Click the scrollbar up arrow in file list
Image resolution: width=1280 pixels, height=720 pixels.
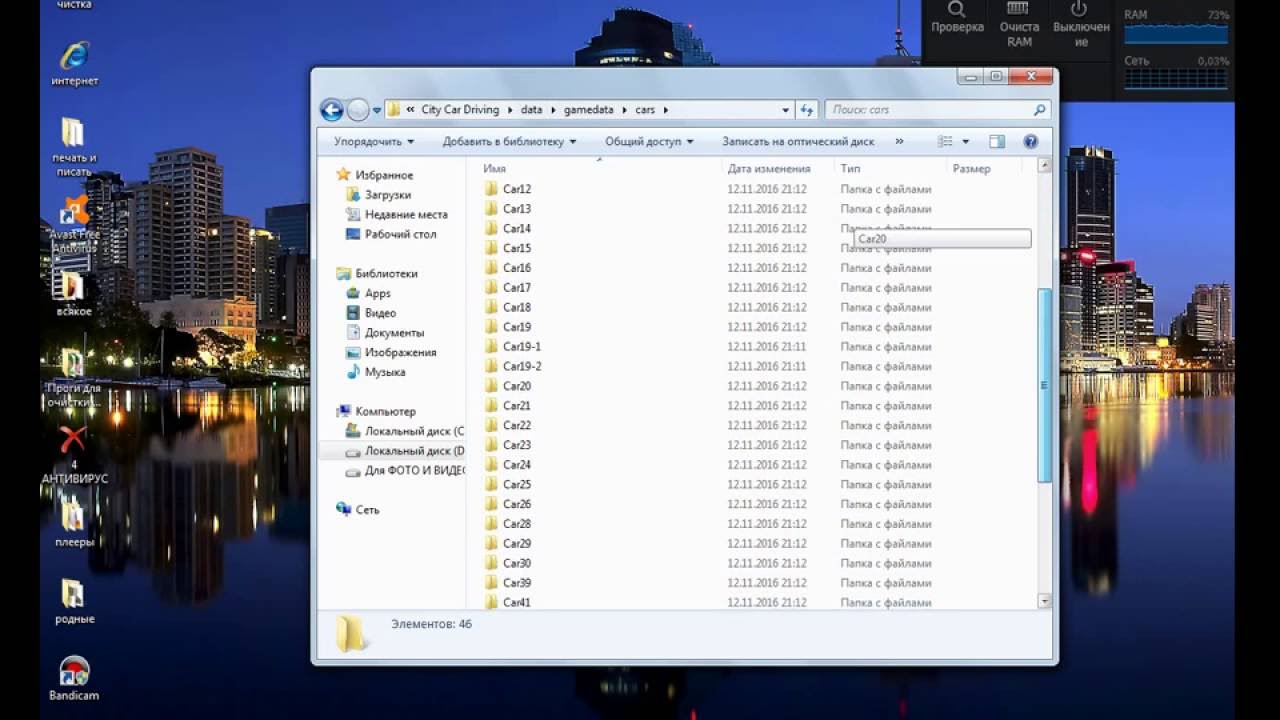1045,166
